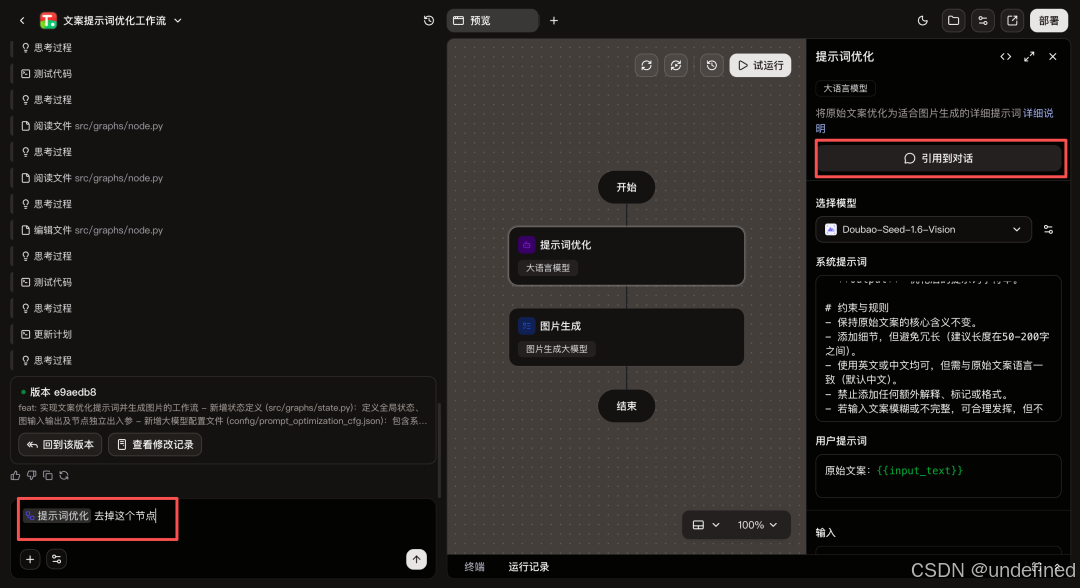Viewport: 1080px width, 588px height.
Task: Open chat options sliders icon below the input
Action: [x=56, y=559]
